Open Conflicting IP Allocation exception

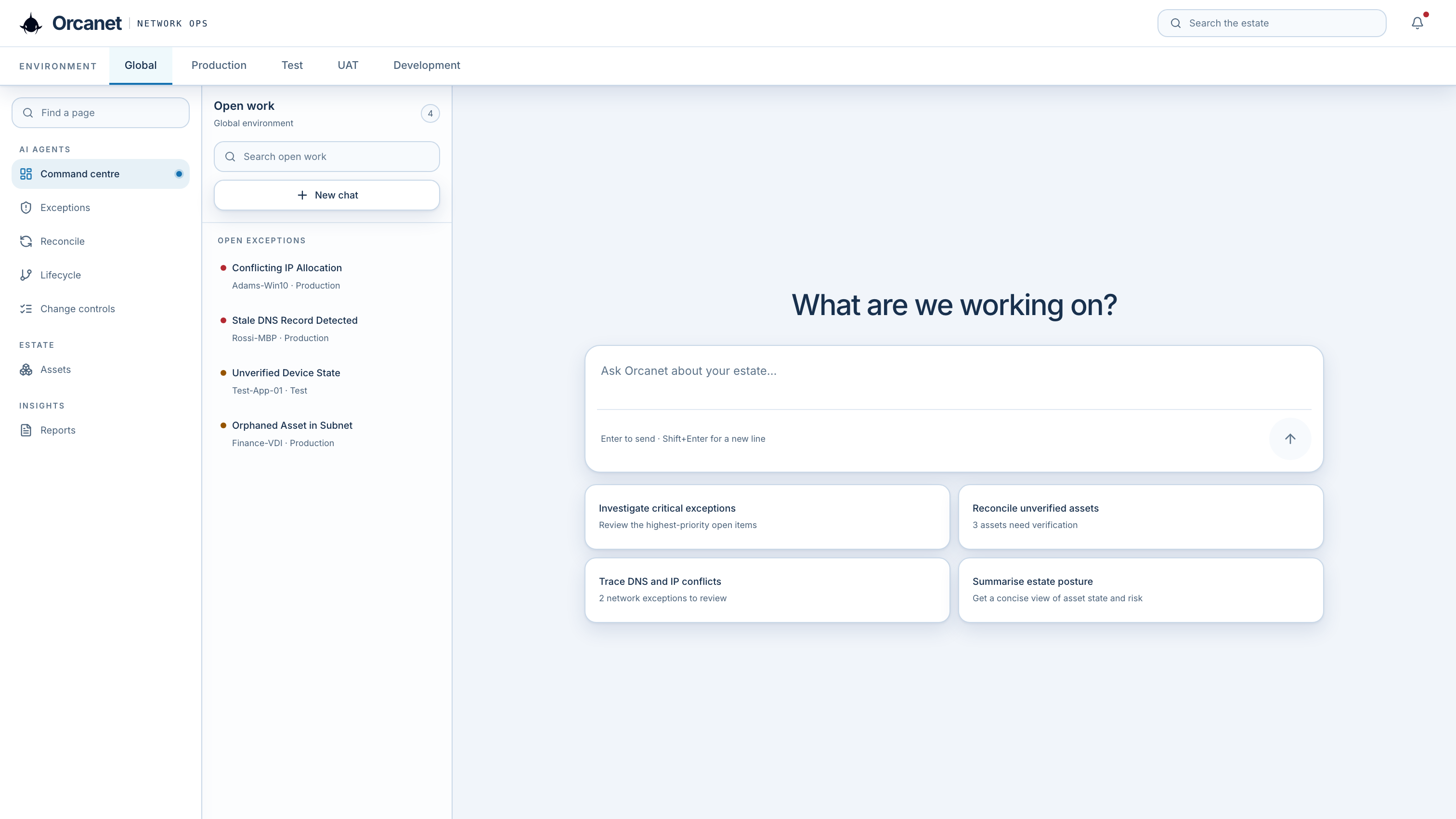click(327, 276)
